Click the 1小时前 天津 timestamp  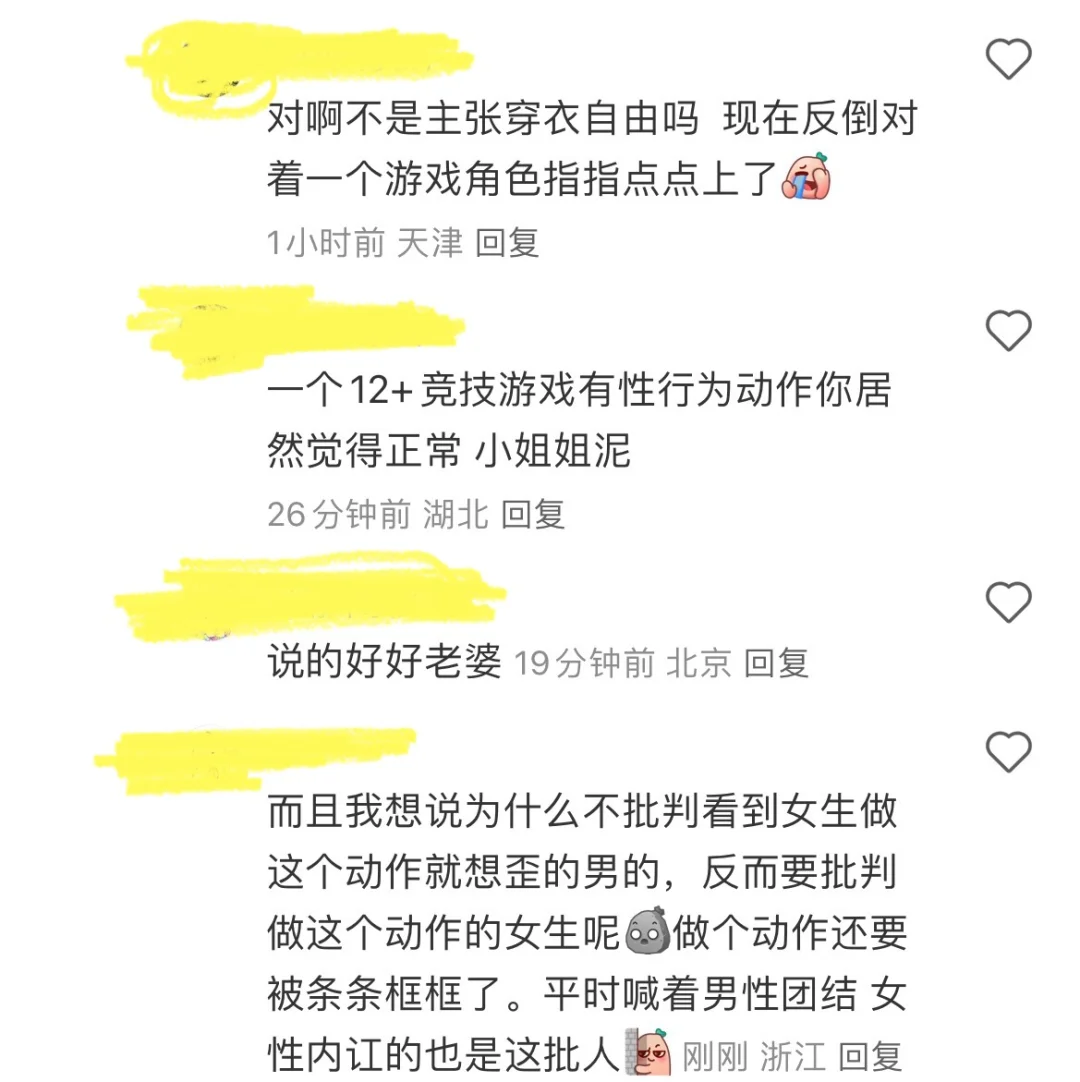365,243
